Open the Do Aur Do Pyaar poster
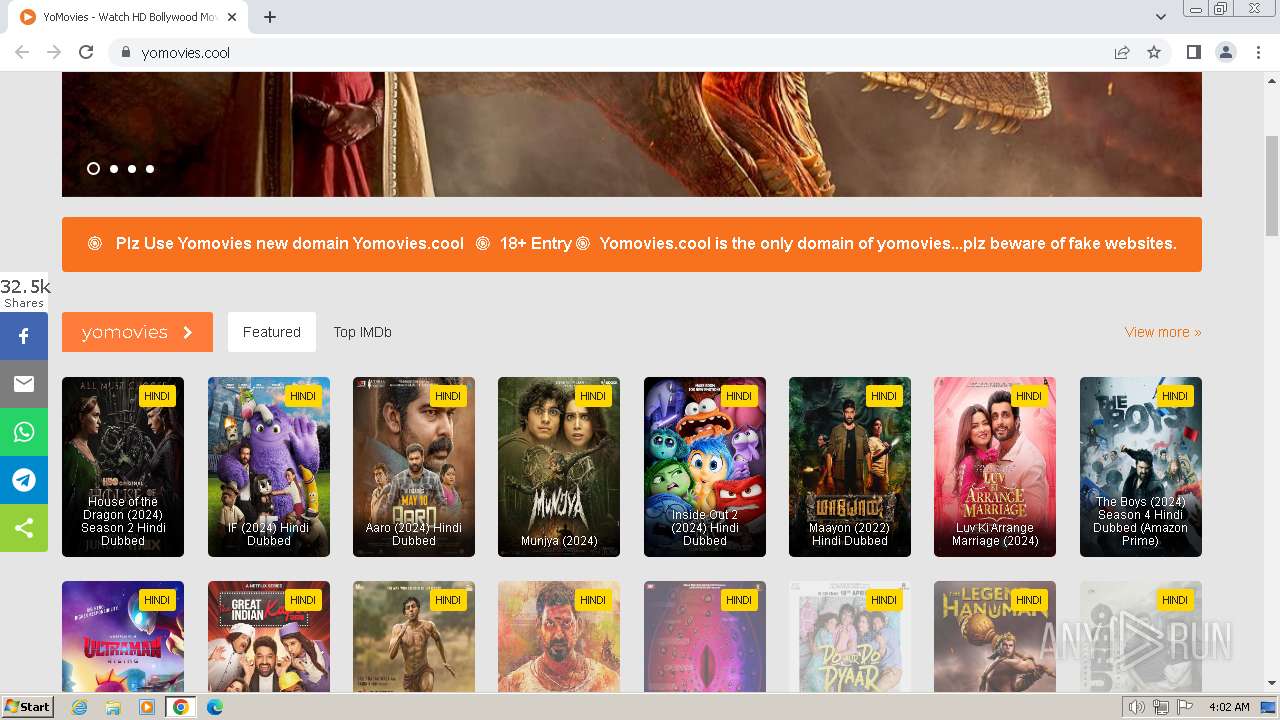The height and width of the screenshot is (720, 1280). (850, 637)
